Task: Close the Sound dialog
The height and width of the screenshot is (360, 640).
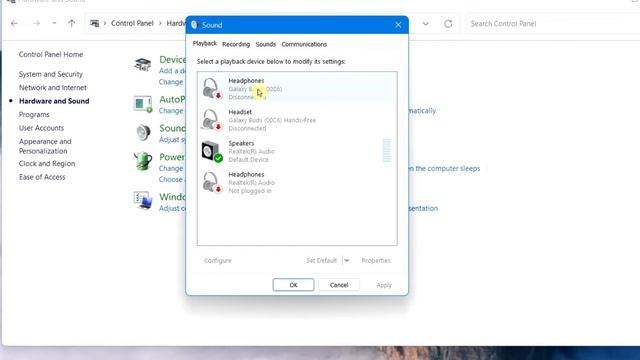Action: (398, 25)
